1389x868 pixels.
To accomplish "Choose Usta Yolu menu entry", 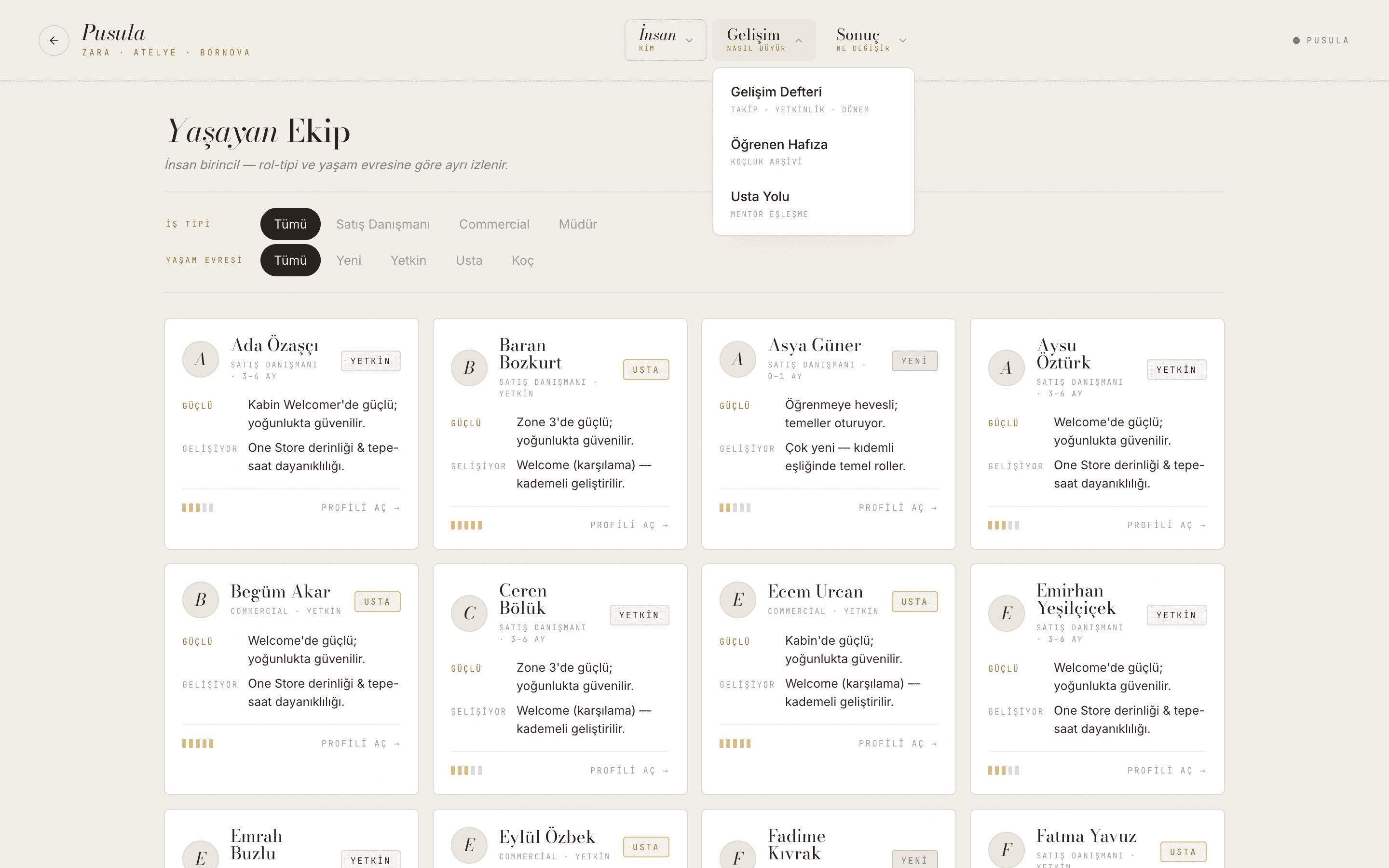I will [813, 204].
